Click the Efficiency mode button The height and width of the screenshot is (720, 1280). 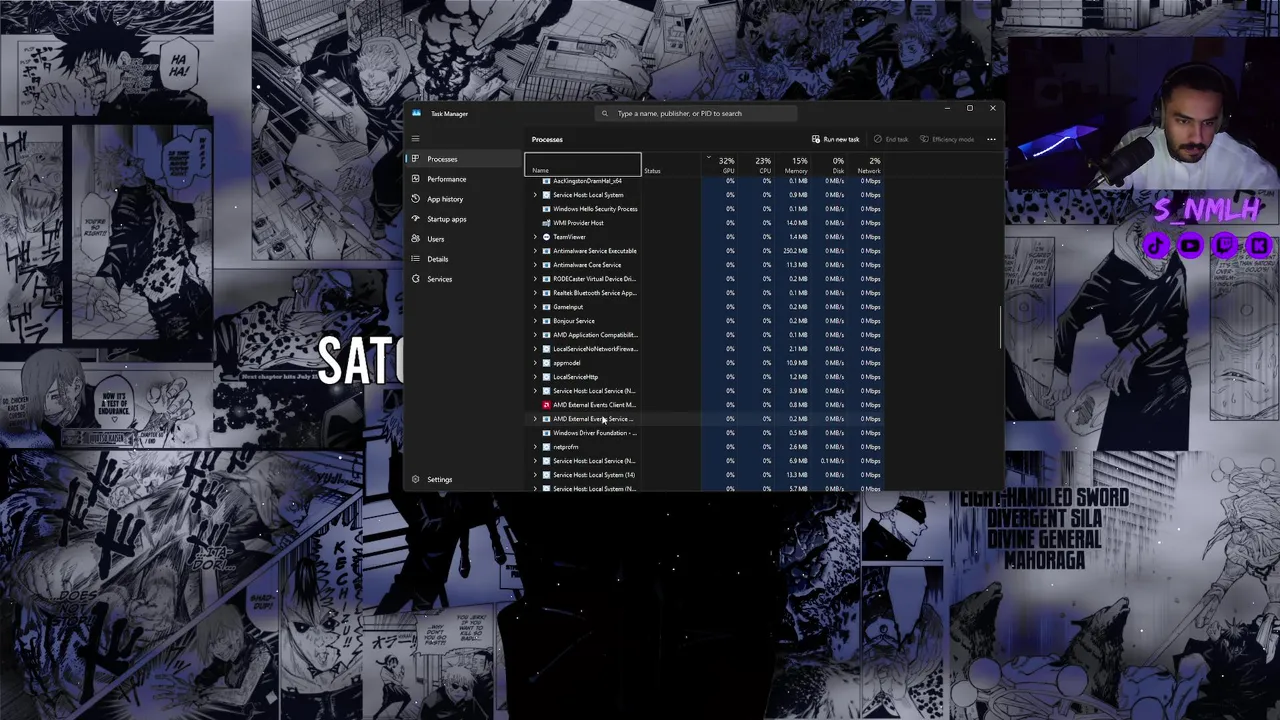947,139
